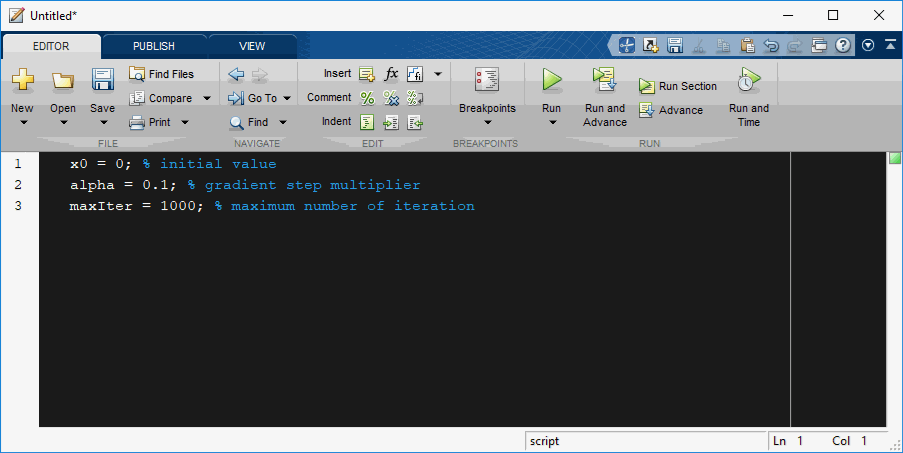The width and height of the screenshot is (903, 453).
Task: Switch to the EDITOR tab
Action: pos(51,46)
